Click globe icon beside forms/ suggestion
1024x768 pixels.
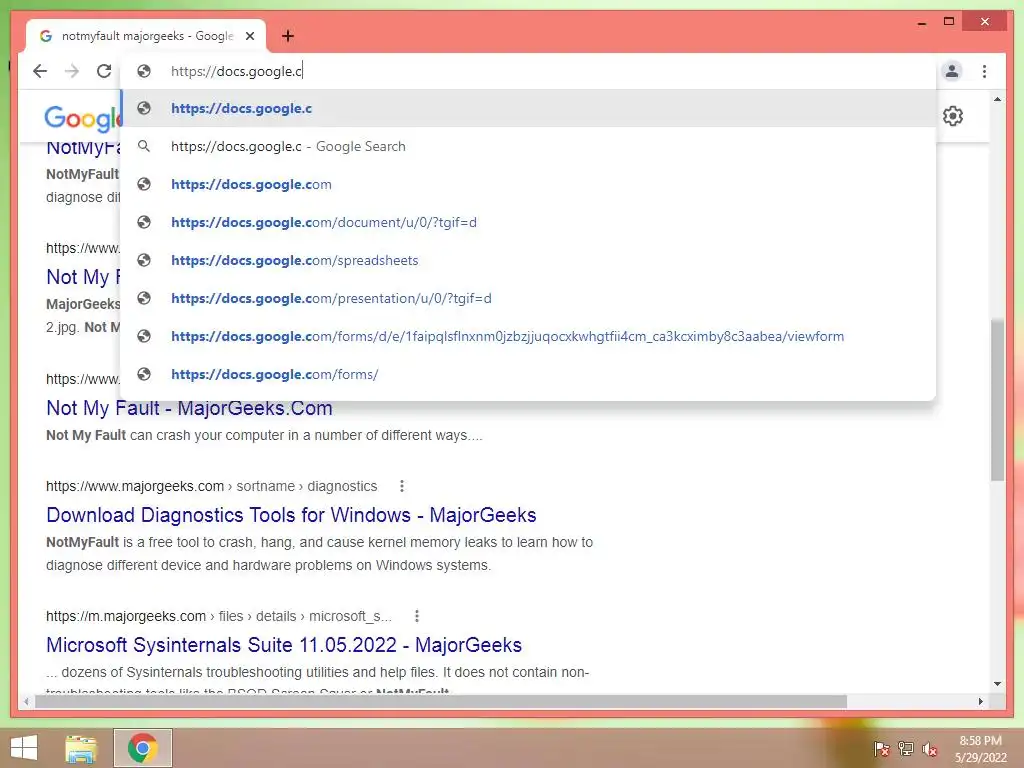144,374
